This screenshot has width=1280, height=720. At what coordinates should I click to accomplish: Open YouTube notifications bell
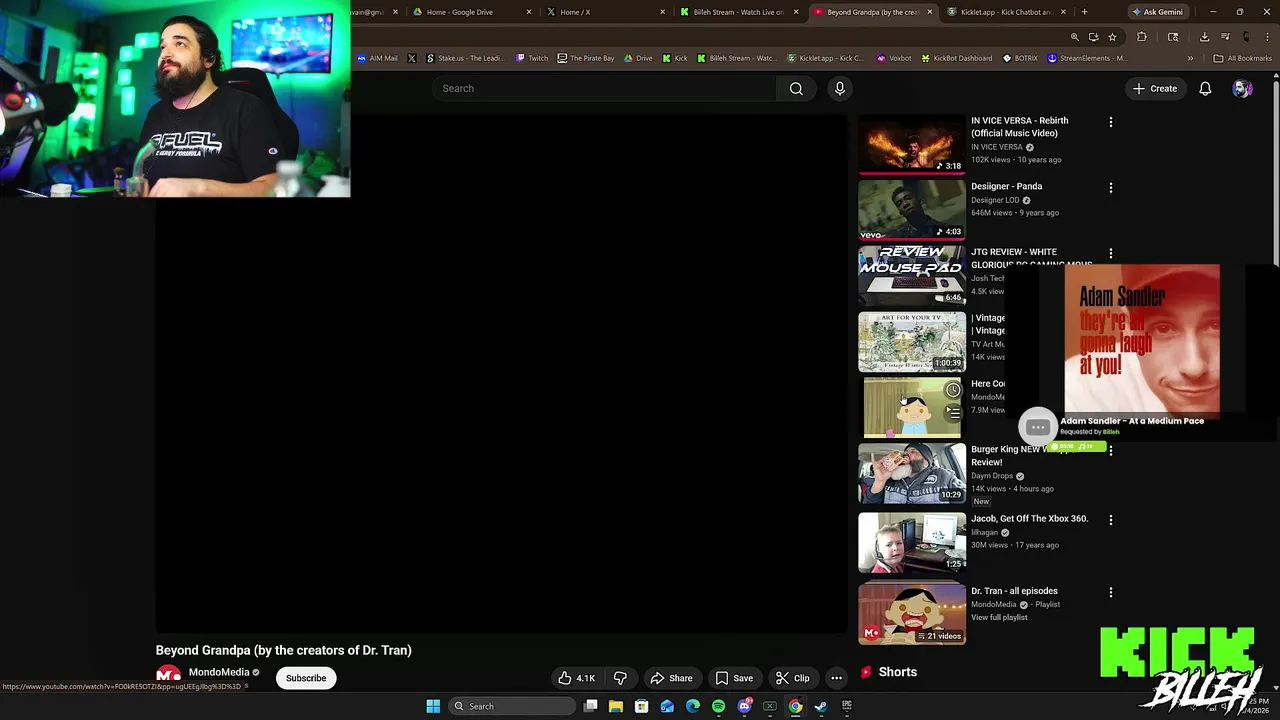coord(1205,88)
